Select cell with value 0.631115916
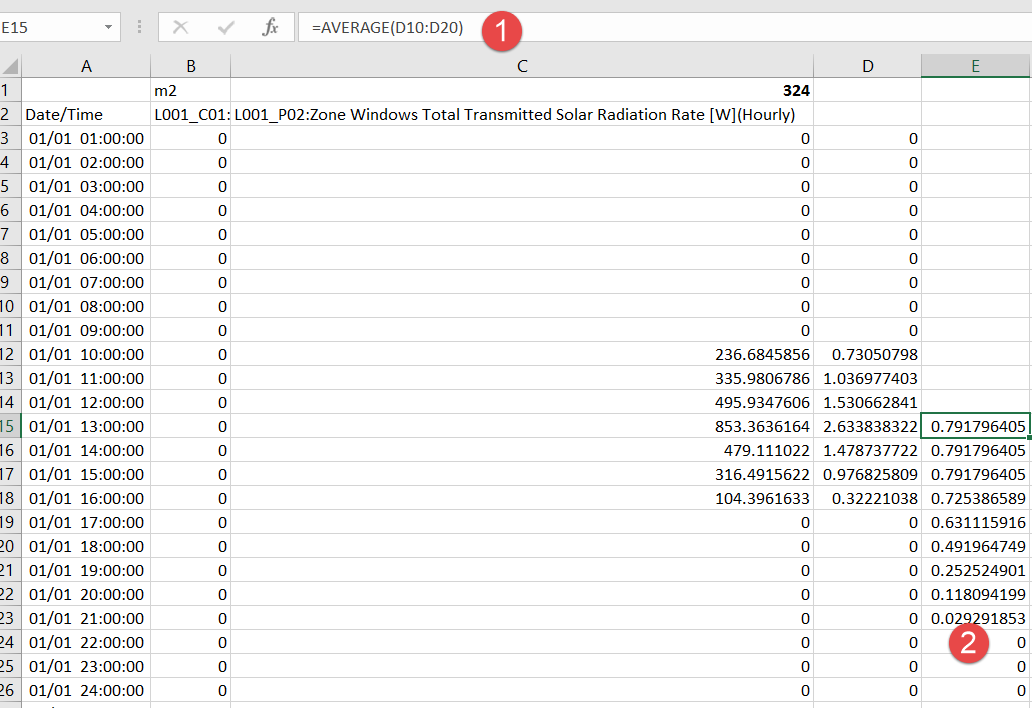Screen dimensions: 1032x708 pos(975,522)
